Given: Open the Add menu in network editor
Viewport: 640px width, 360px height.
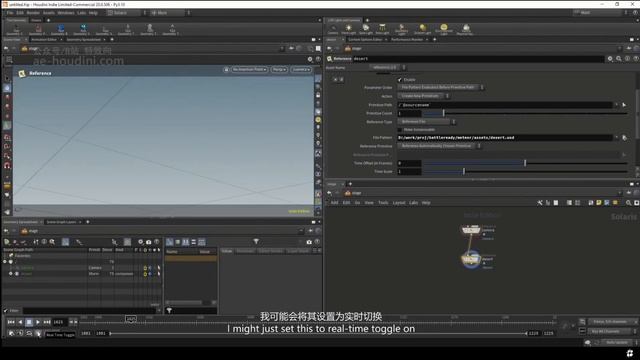Looking at the screenshot, I should point(334,203).
